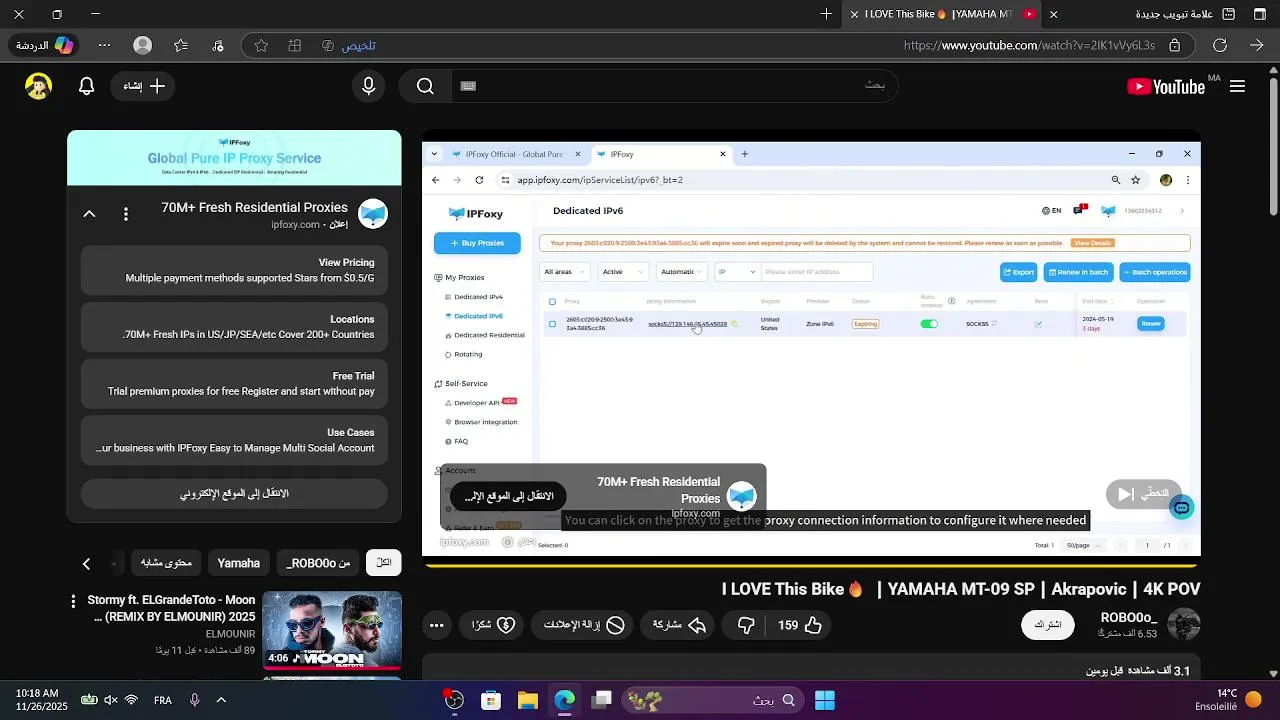Open File Explorer from taskbar

pyautogui.click(x=528, y=700)
